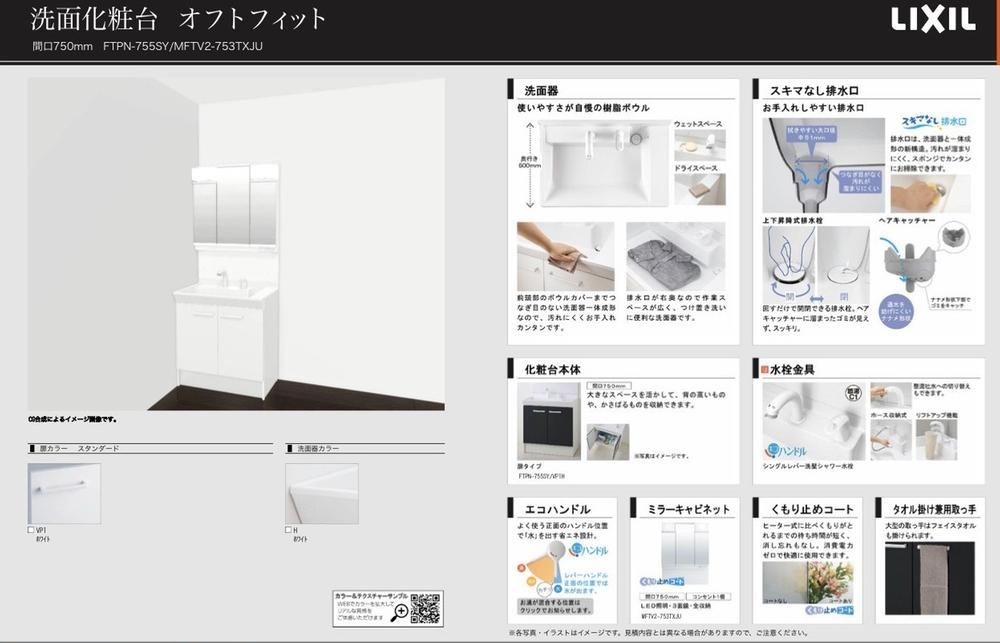
Task: Open the drain cross-section diagram
Action: (x=823, y=165)
